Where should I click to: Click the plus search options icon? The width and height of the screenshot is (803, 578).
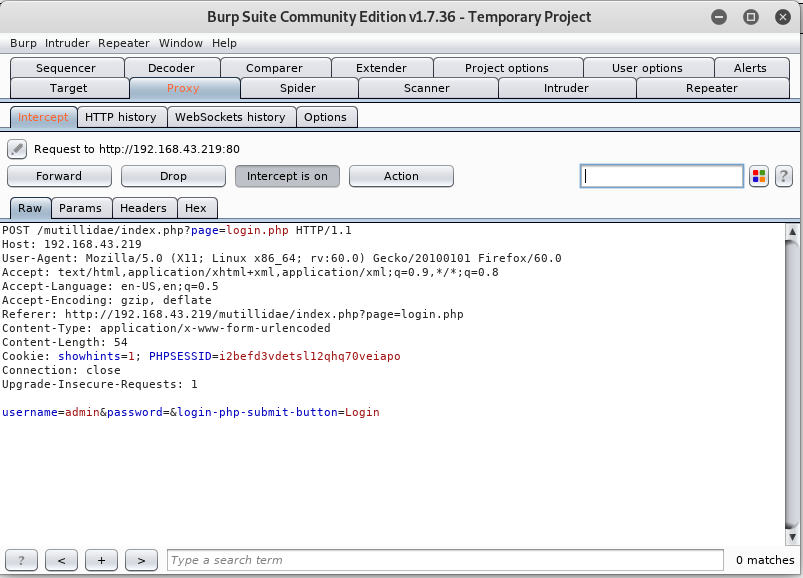(x=101, y=559)
